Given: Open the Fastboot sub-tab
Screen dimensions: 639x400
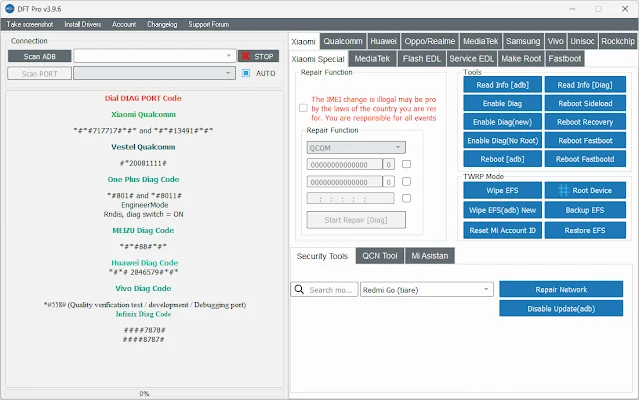Looking at the screenshot, I should click(565, 59).
